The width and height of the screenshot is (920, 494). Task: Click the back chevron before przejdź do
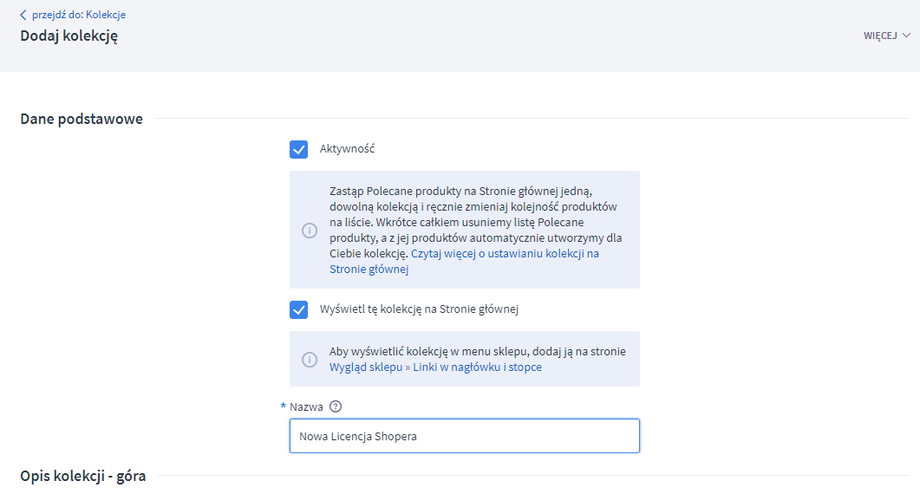pos(23,15)
